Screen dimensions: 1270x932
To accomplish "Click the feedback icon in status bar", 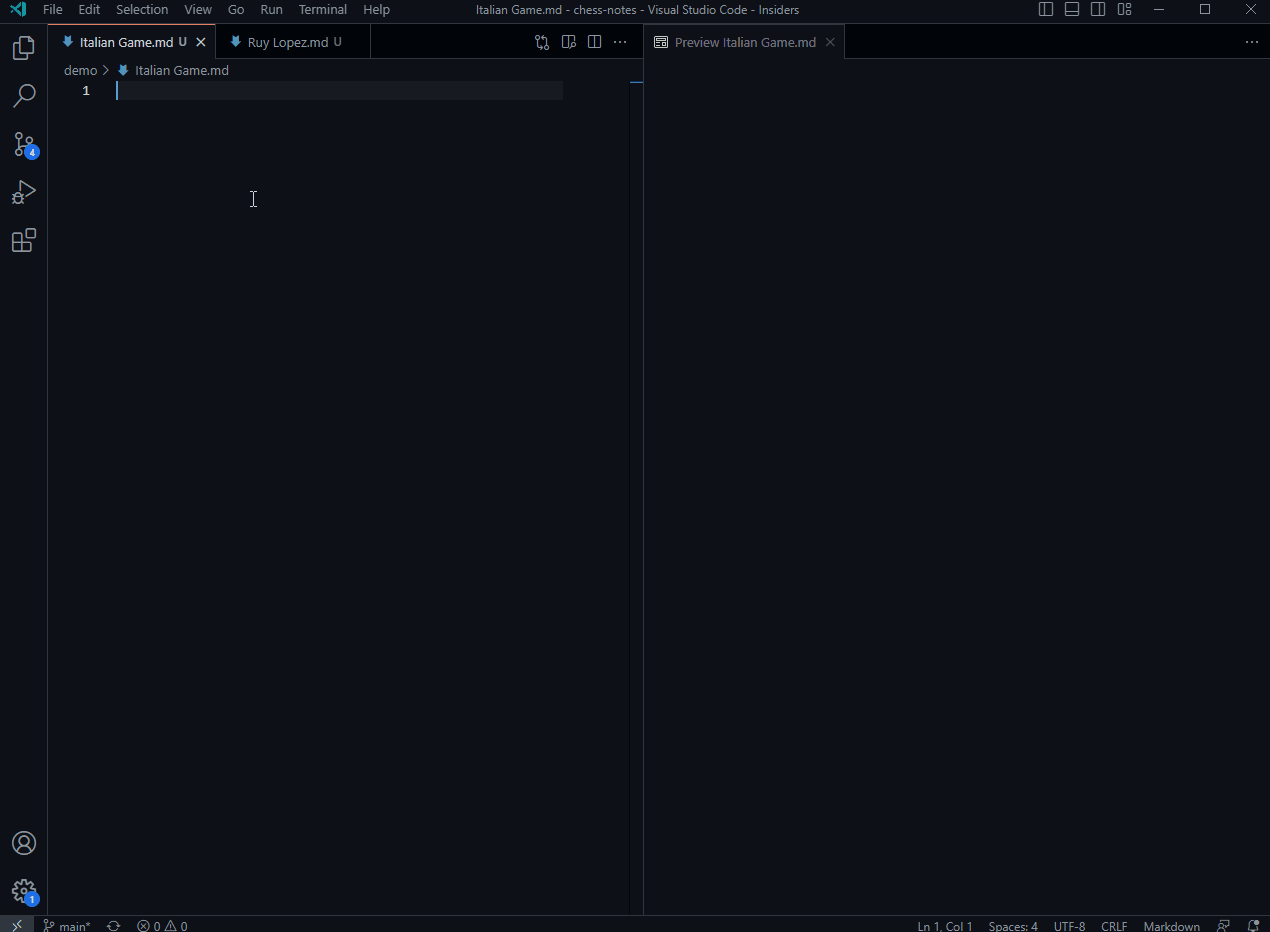I will coord(1224,925).
